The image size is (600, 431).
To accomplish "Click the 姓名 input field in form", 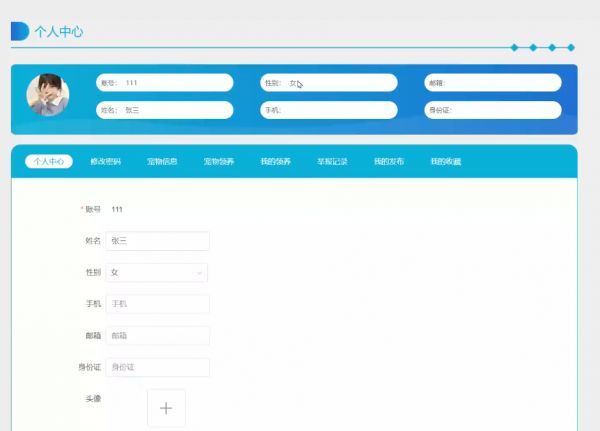I will [157, 241].
